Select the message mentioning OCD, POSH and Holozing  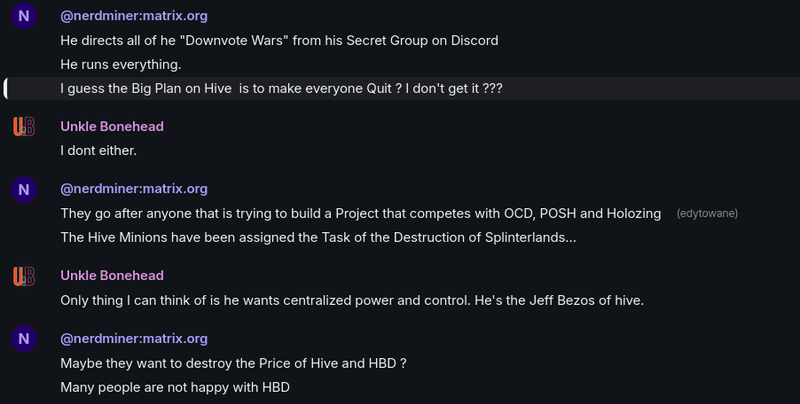click(360, 213)
